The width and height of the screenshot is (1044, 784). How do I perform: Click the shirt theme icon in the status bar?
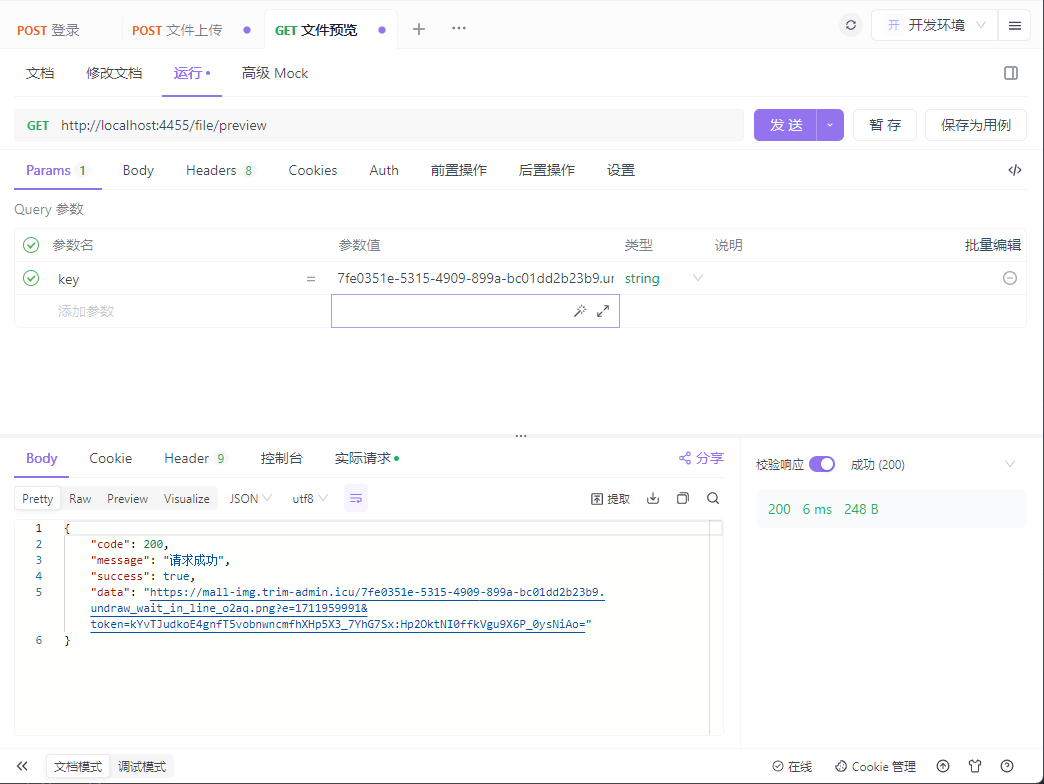tap(975, 766)
